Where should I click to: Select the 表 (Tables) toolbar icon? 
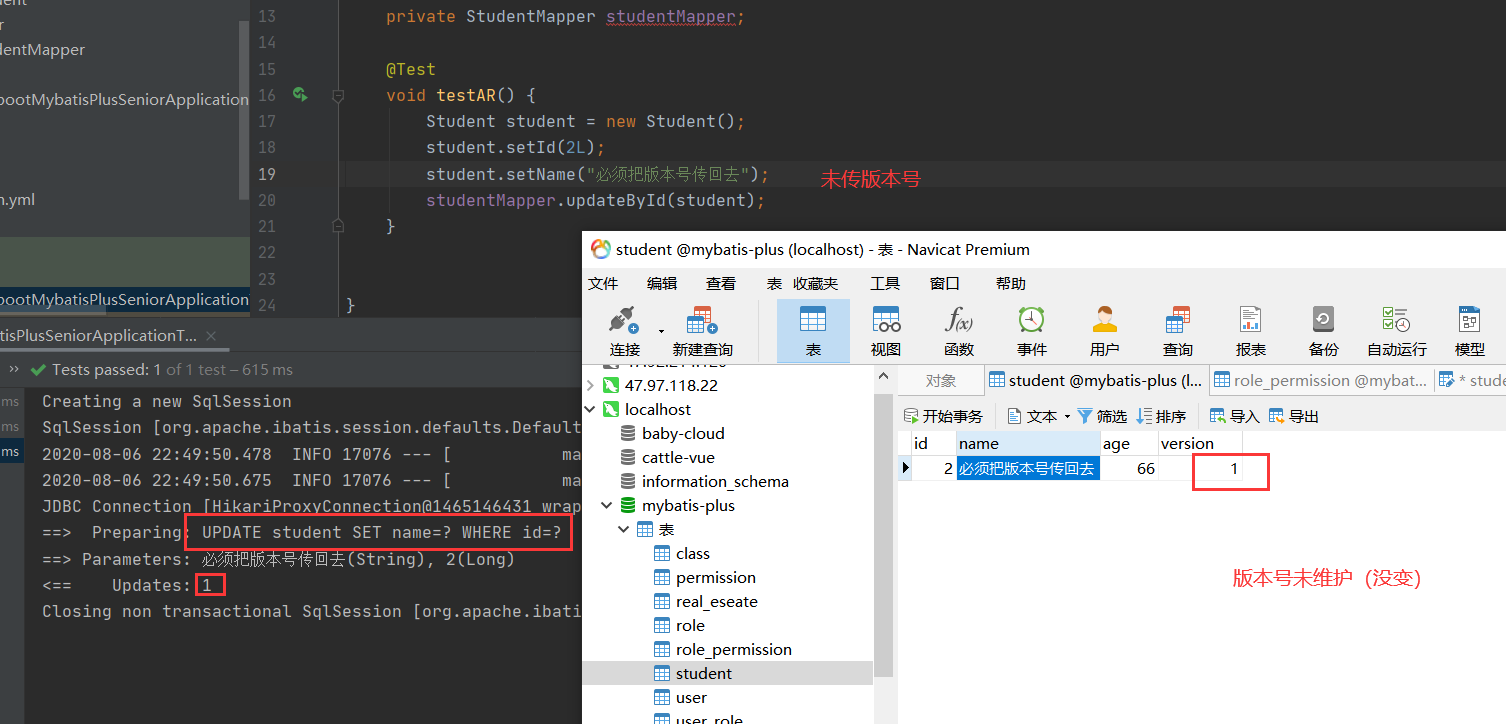click(x=813, y=330)
